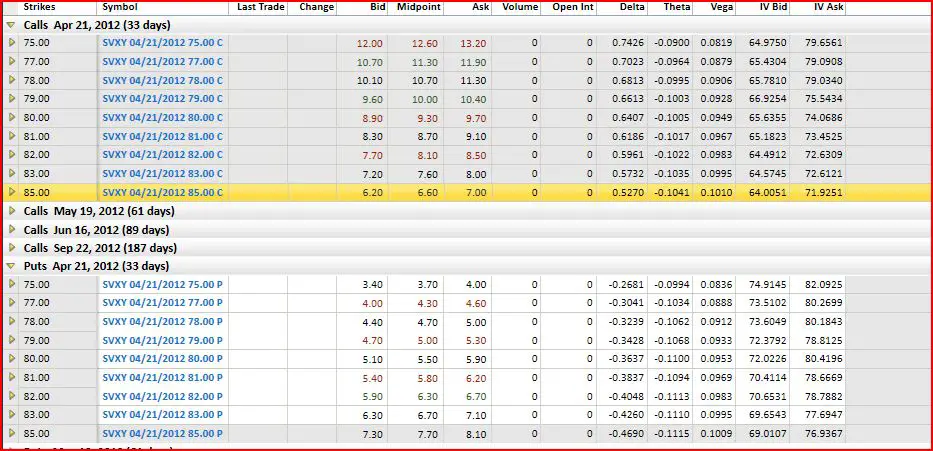Screen dimensions: 933x451
Task: Select the 4.30 midpoint of the 77.00 put
Action: coord(427,303)
